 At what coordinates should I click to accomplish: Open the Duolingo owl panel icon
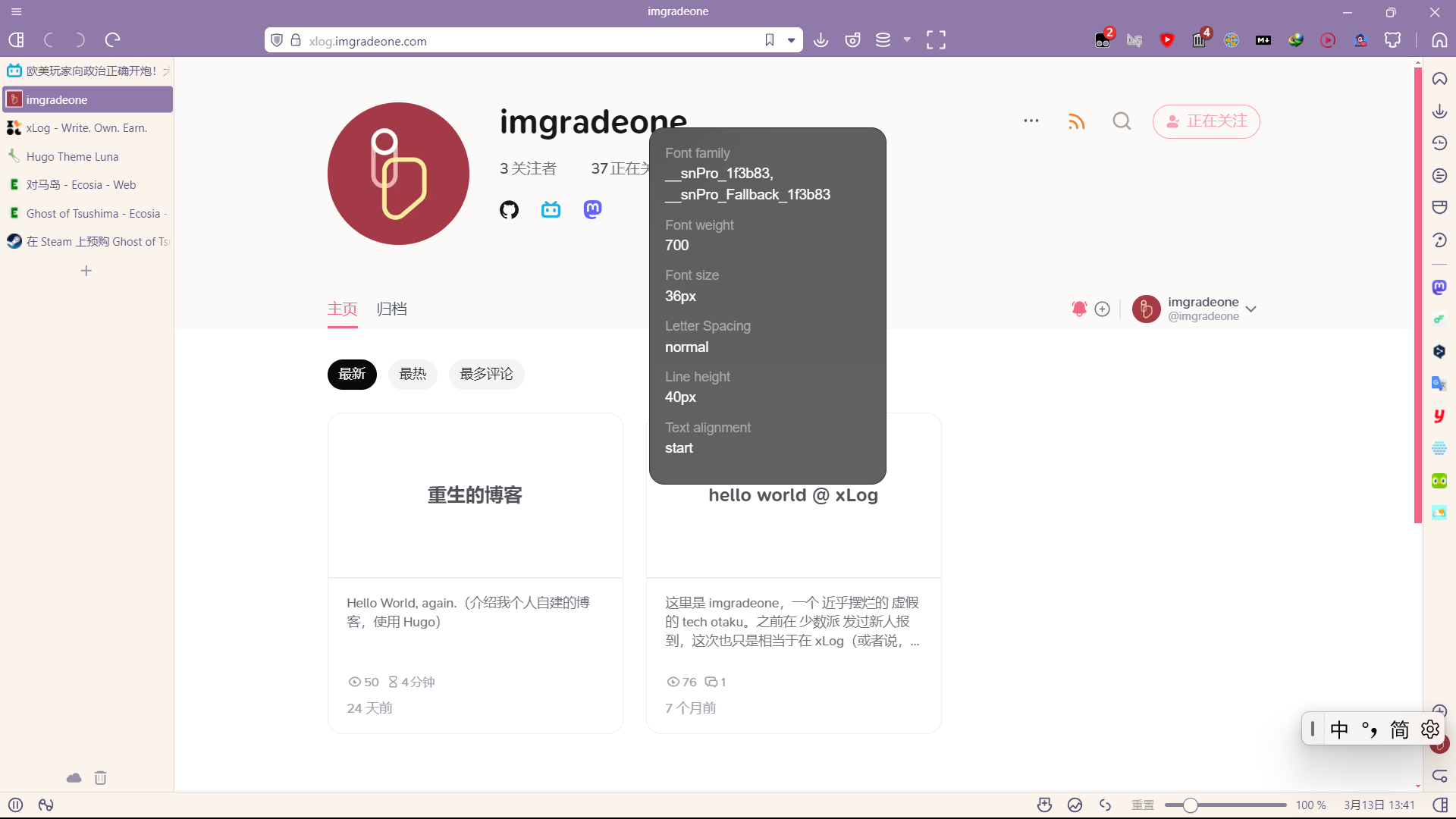[1439, 481]
